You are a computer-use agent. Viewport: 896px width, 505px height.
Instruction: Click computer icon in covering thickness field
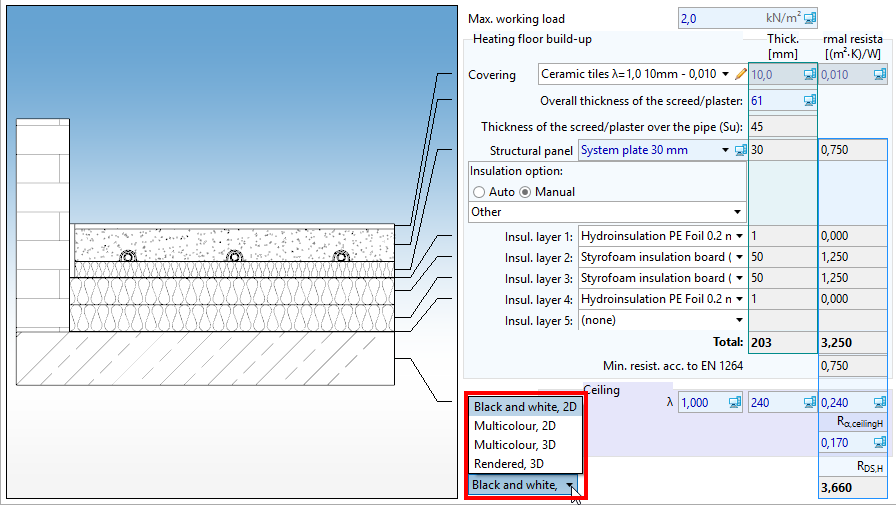click(810, 74)
